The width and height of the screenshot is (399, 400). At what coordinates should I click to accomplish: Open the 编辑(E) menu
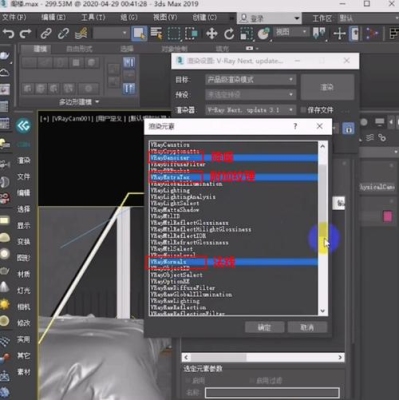click(x=53, y=17)
